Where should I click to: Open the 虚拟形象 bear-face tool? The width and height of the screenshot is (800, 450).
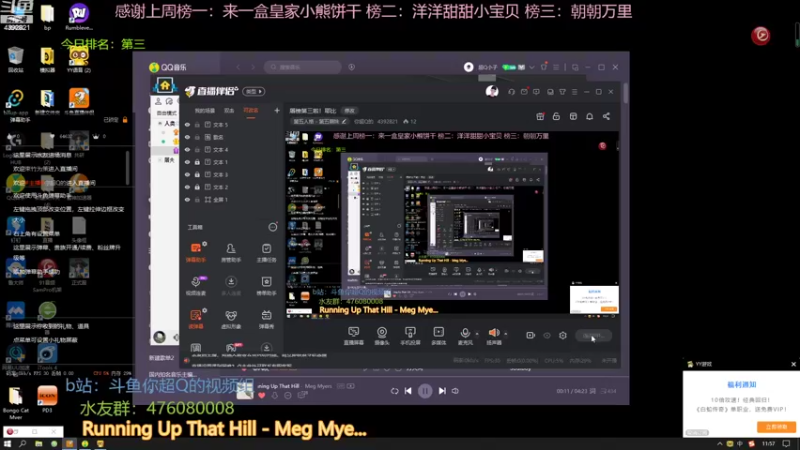pyautogui.click(x=231, y=319)
